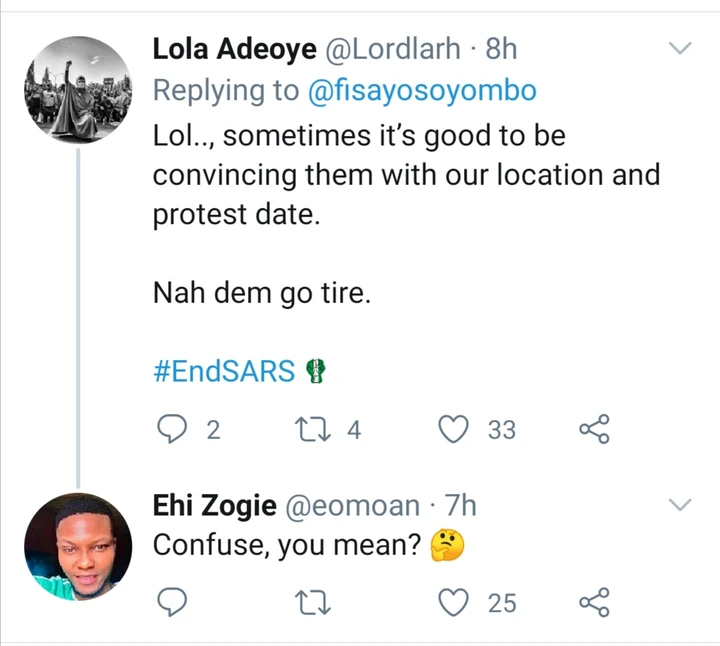The image size is (720, 646).
Task: Share Lola Adeoye's tweet
Action: 594,430
